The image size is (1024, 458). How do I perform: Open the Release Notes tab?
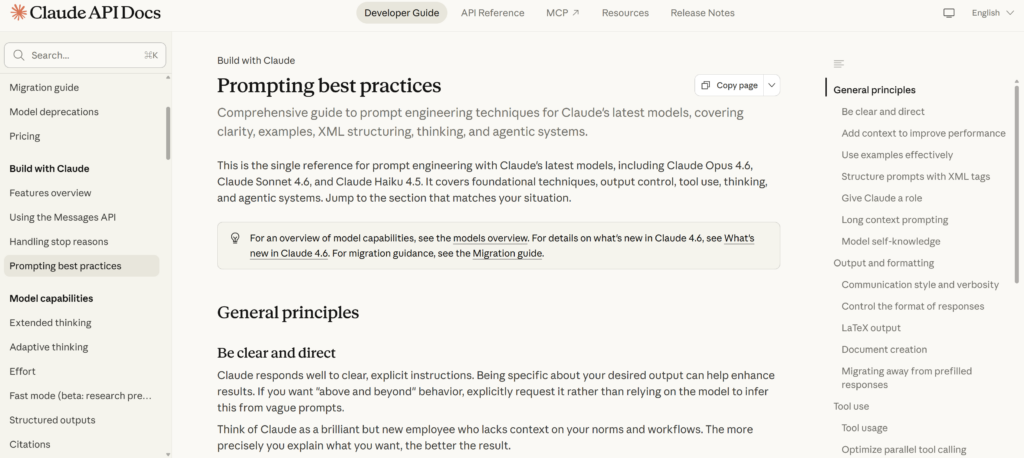coord(702,13)
